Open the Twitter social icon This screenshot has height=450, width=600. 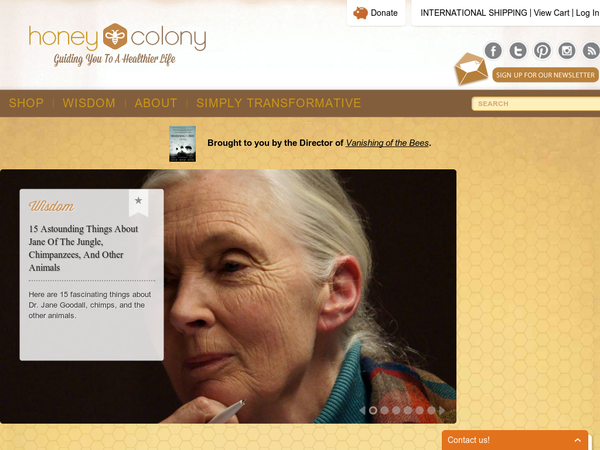point(518,51)
